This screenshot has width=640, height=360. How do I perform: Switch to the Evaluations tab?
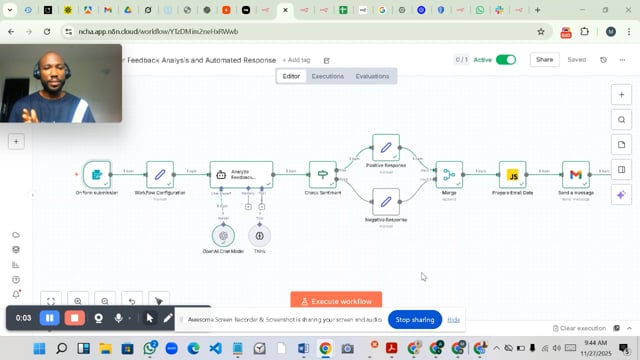372,76
